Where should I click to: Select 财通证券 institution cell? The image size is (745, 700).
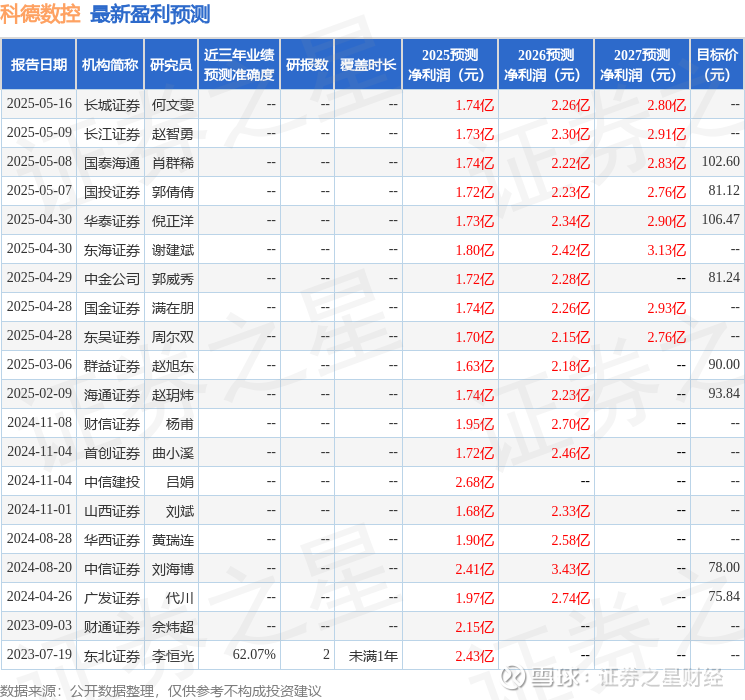tap(112, 627)
